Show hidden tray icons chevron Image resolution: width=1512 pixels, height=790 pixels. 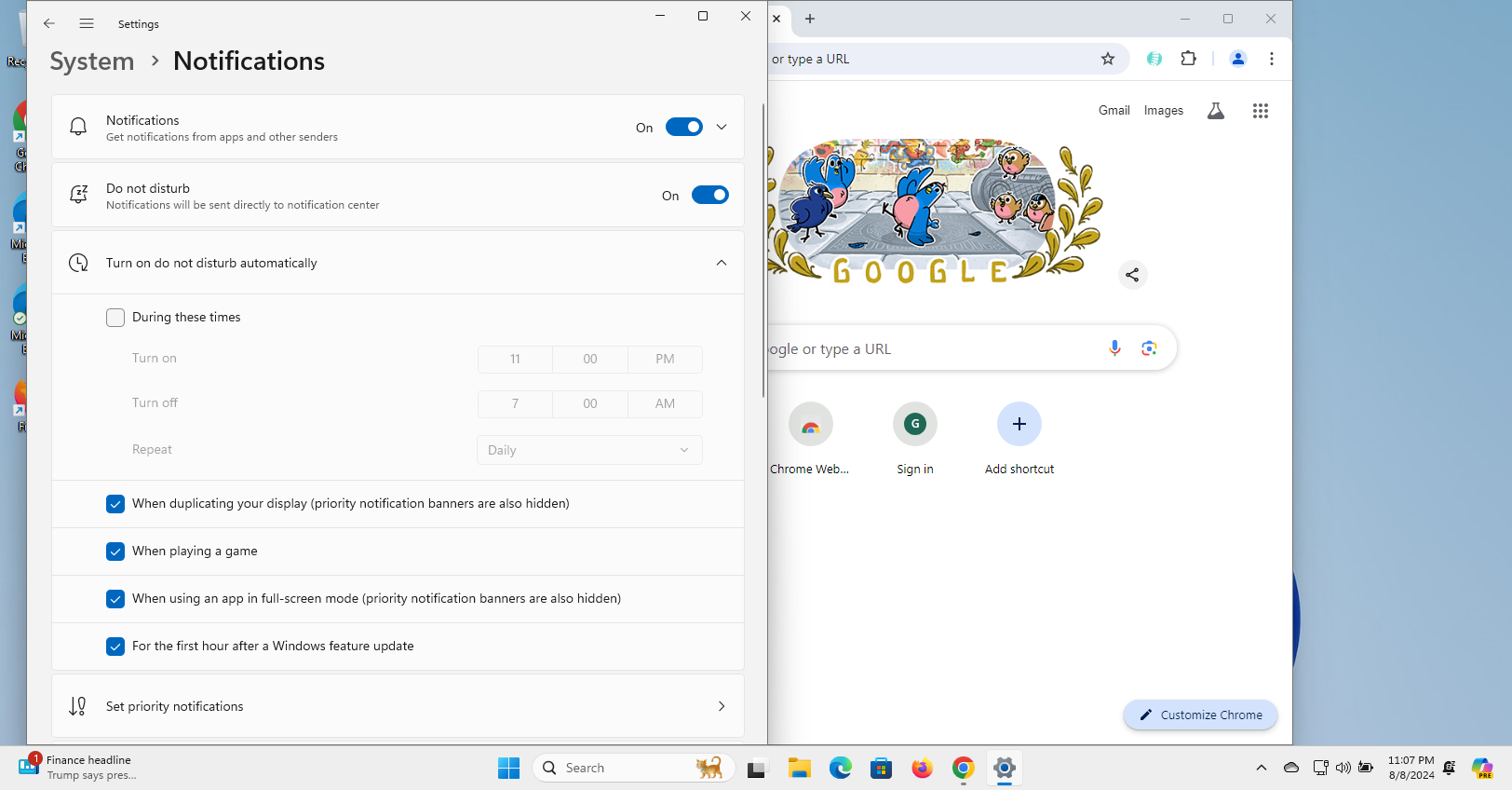pyautogui.click(x=1262, y=768)
